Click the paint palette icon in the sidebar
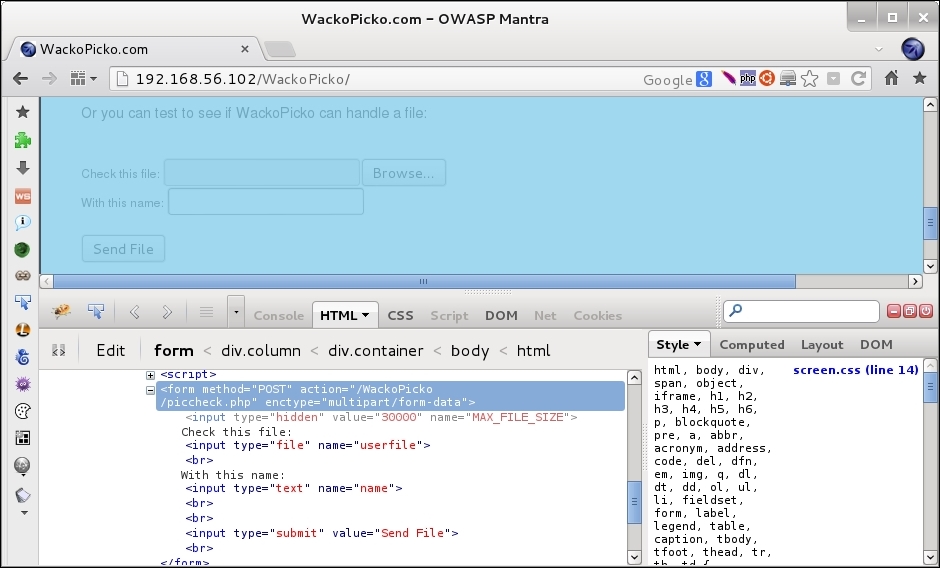The height and width of the screenshot is (568, 940). [23, 411]
